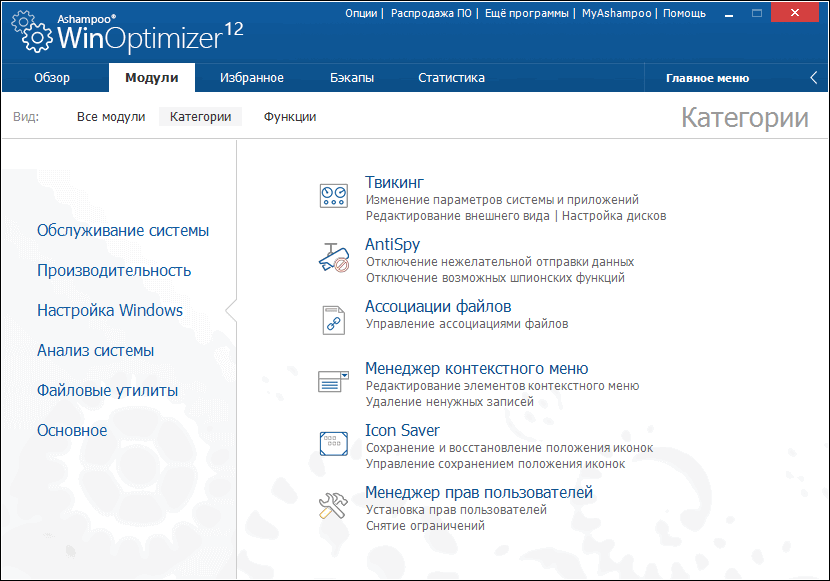
Task: Launch the Icon Saver title link
Action: tap(402, 430)
